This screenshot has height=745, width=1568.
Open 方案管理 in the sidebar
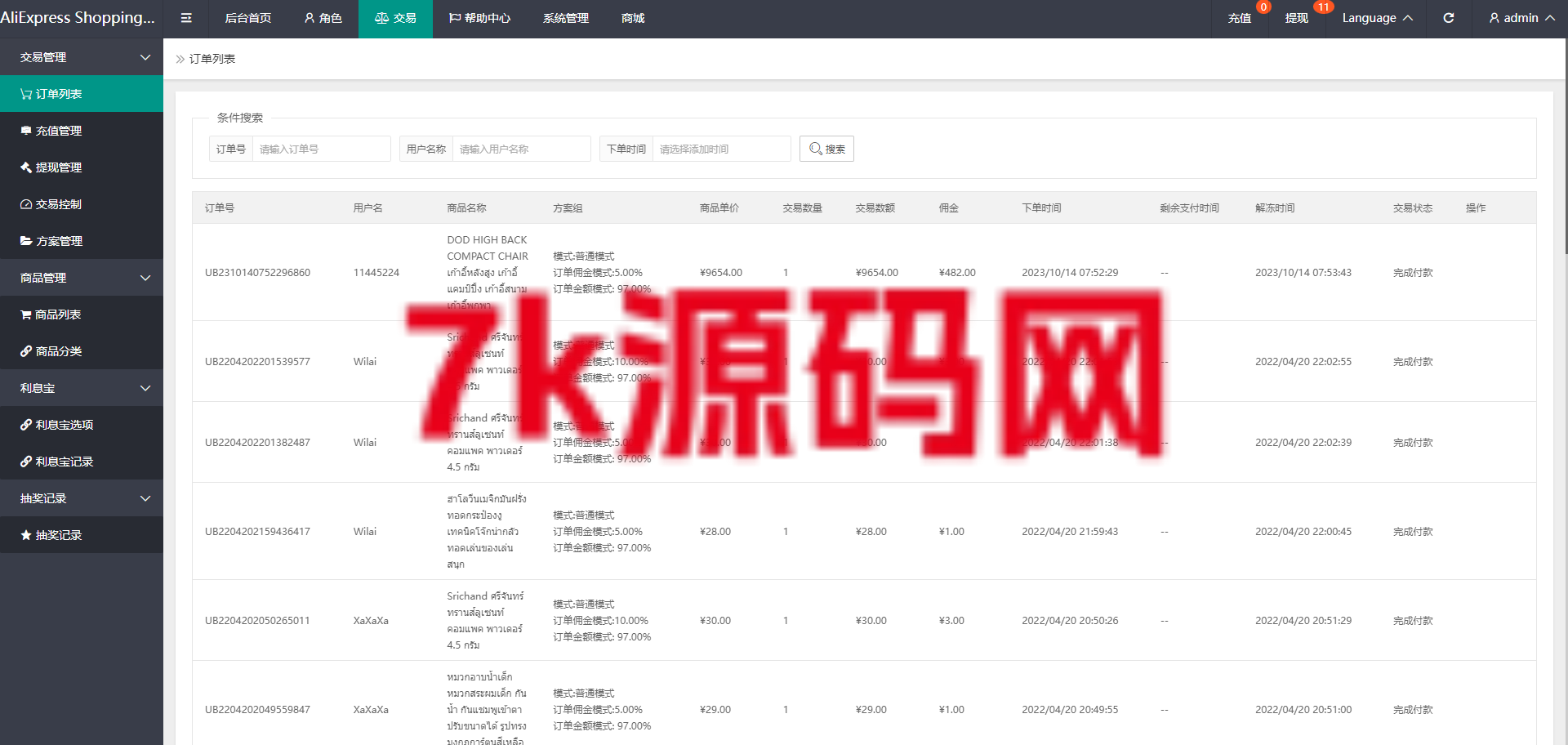click(82, 241)
